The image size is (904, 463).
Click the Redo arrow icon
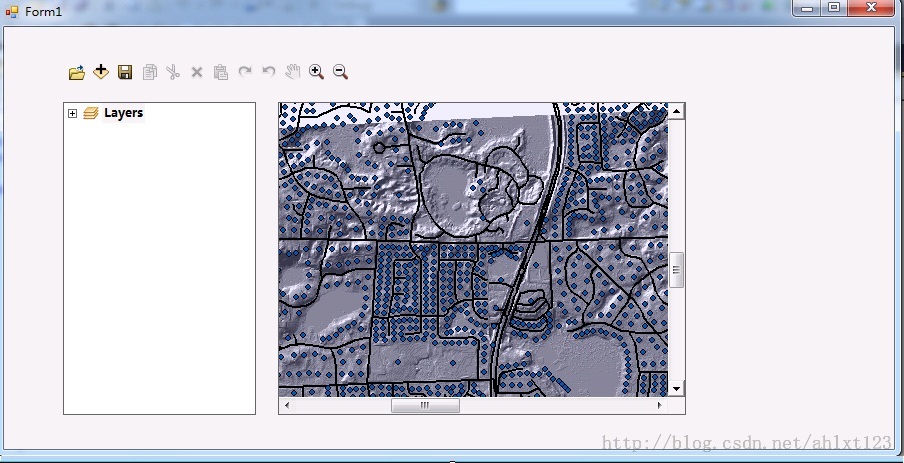(245, 72)
